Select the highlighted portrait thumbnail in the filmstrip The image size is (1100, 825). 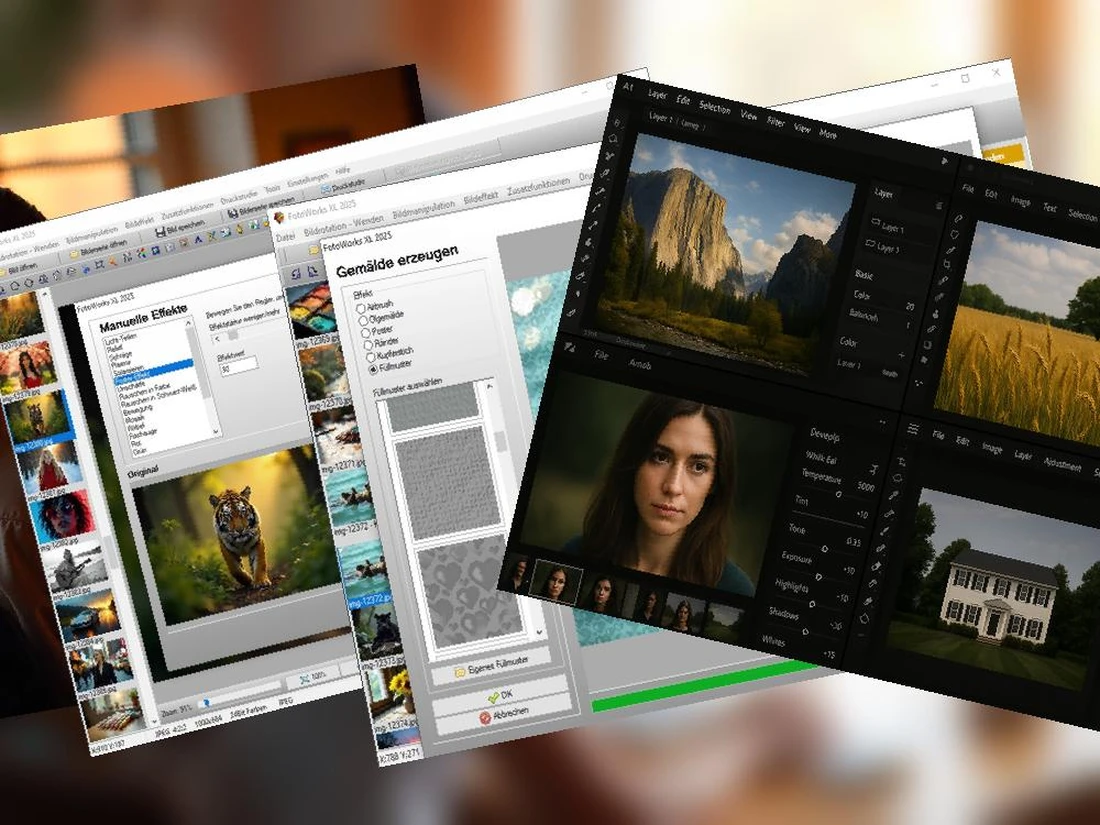tap(556, 582)
